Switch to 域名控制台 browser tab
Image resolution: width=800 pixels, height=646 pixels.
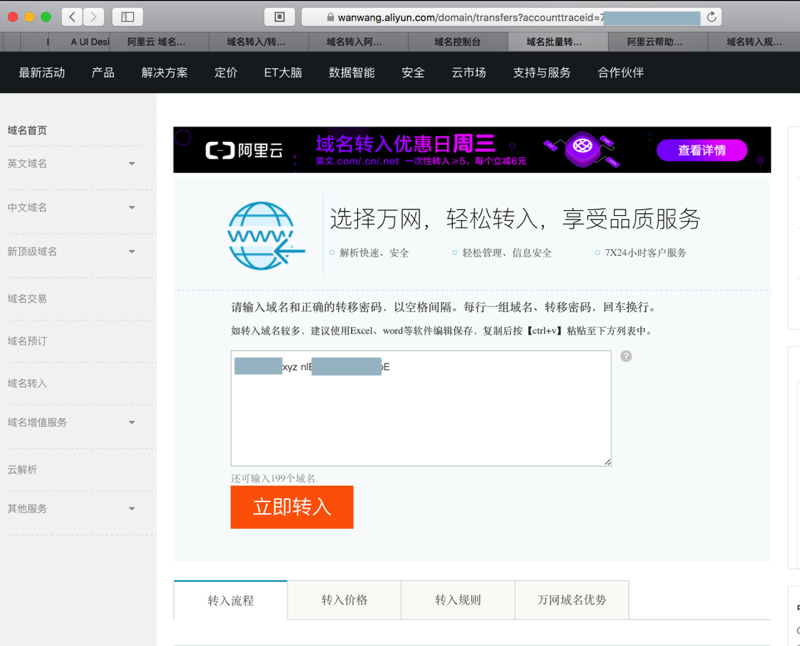click(458, 42)
